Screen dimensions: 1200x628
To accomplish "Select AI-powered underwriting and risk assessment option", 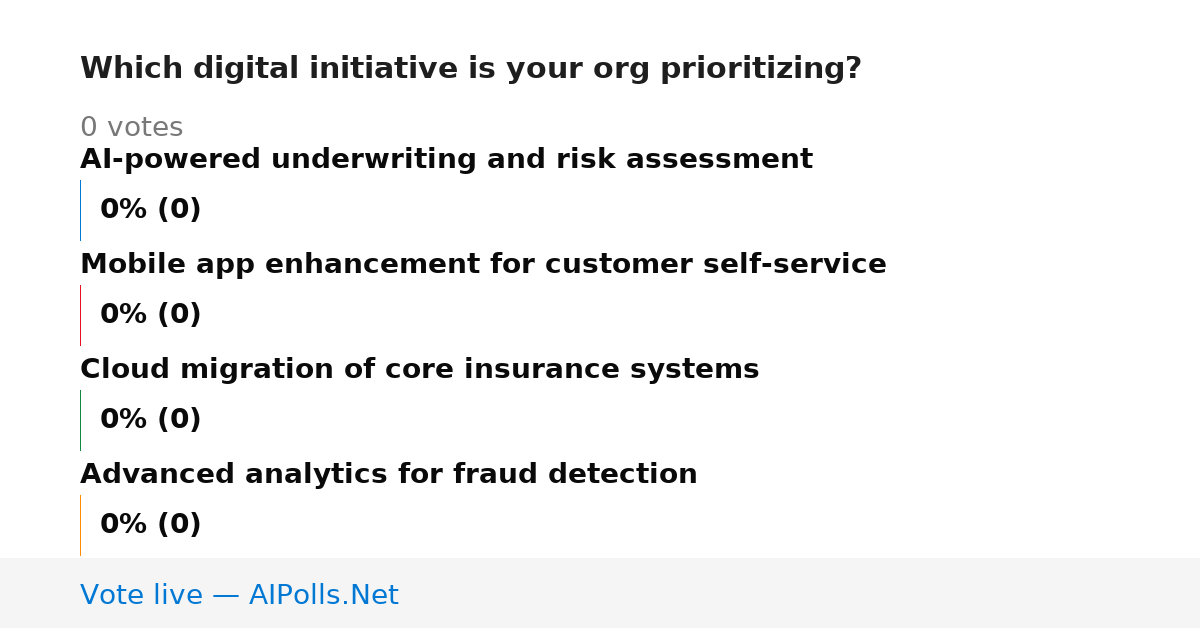I will tap(446, 160).
